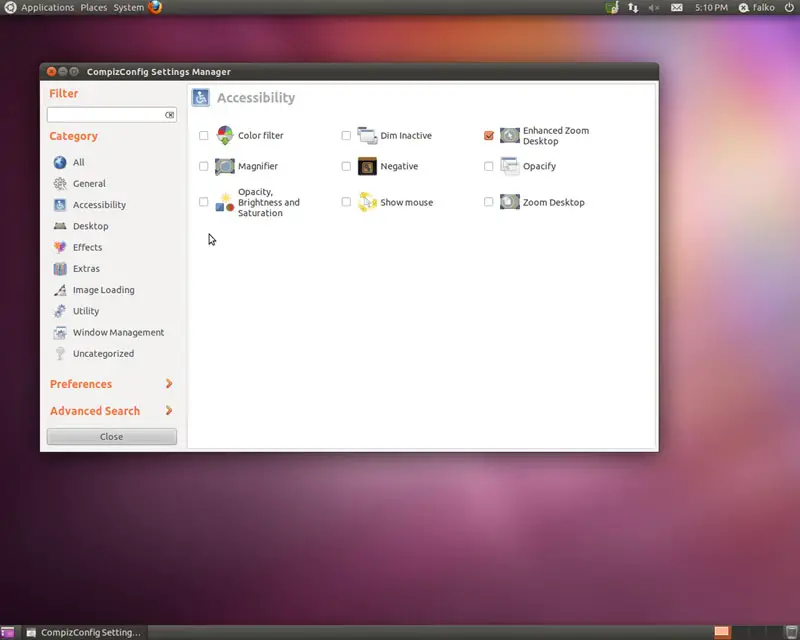800x640 pixels.
Task: Select the Desktop category label
Action: (90, 226)
